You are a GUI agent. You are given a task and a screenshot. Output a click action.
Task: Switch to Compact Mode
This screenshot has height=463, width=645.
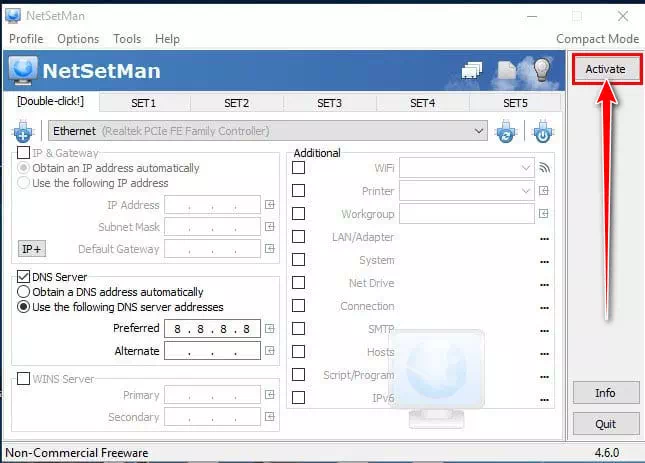click(597, 39)
